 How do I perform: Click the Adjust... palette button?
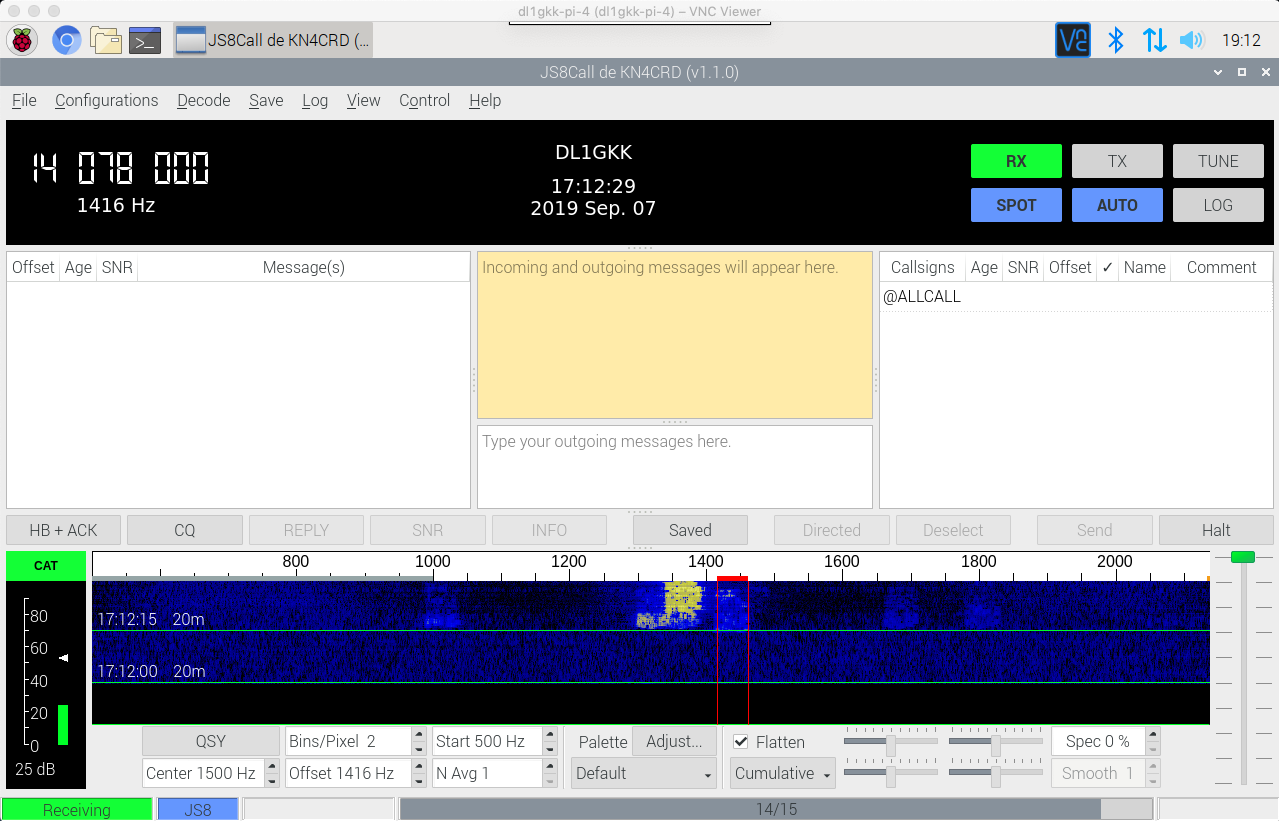point(674,741)
